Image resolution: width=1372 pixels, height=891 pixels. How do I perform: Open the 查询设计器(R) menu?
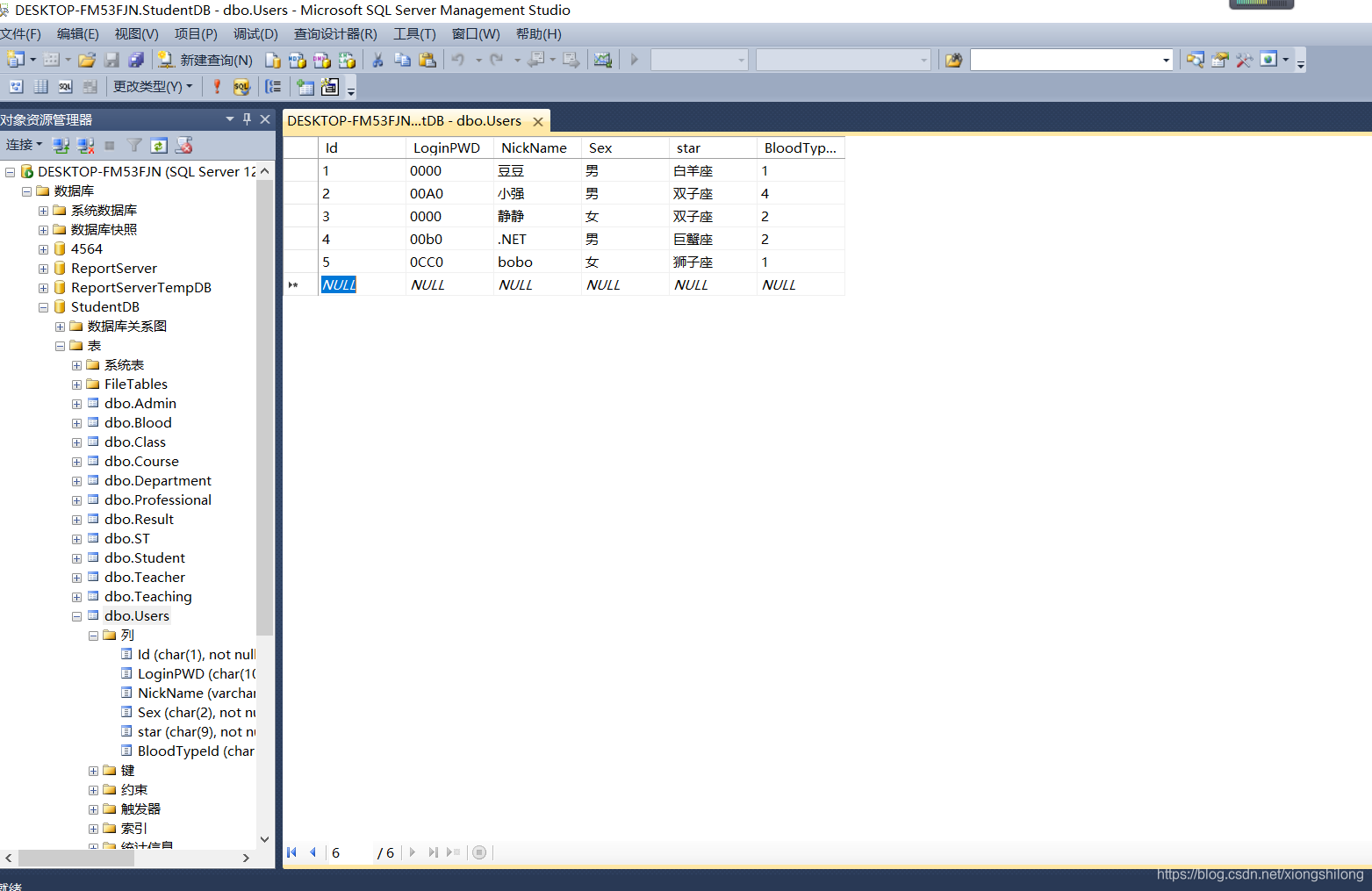point(335,34)
